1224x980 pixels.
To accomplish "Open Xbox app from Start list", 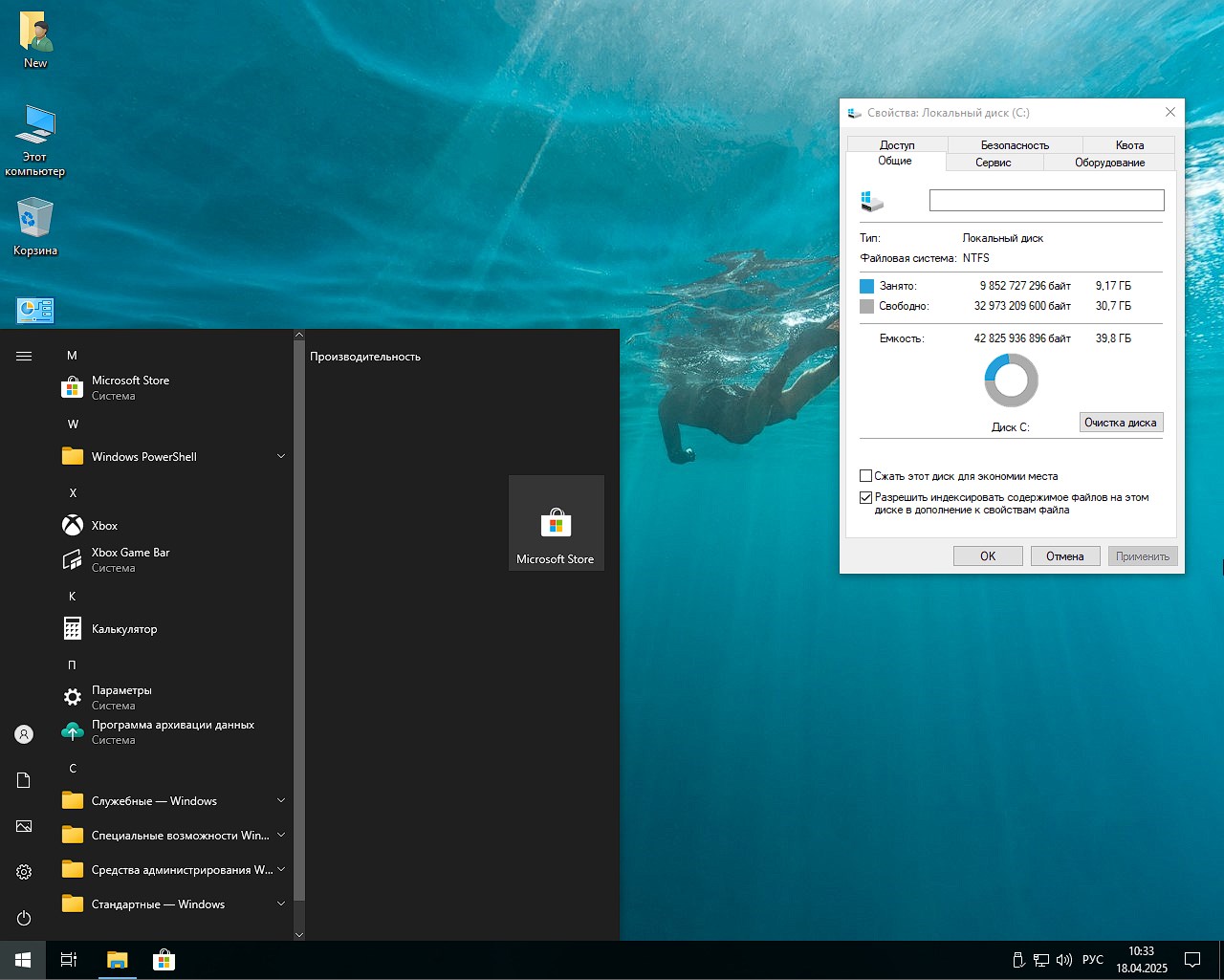I will pyautogui.click(x=104, y=526).
